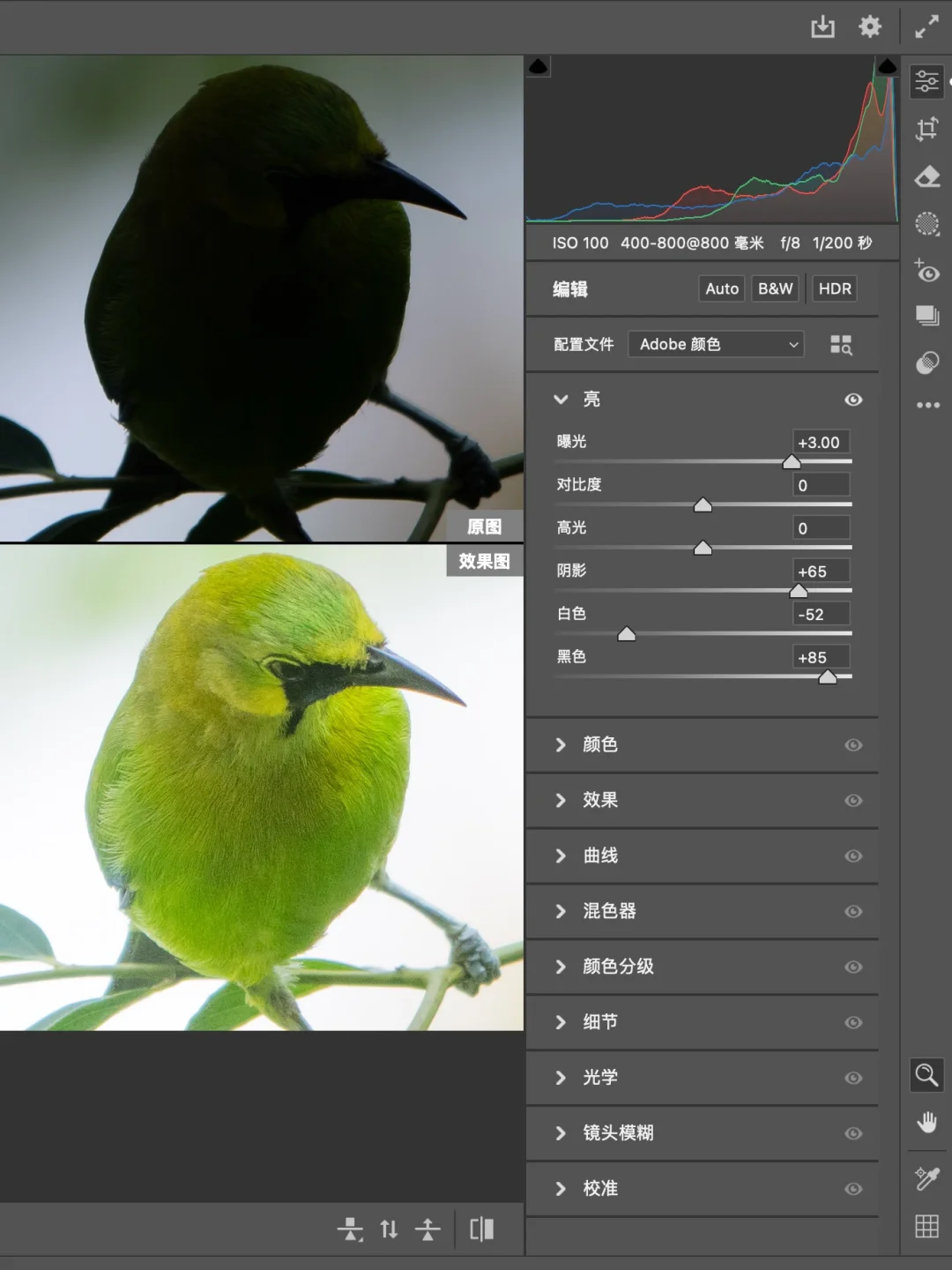Click the Auto button

722,288
